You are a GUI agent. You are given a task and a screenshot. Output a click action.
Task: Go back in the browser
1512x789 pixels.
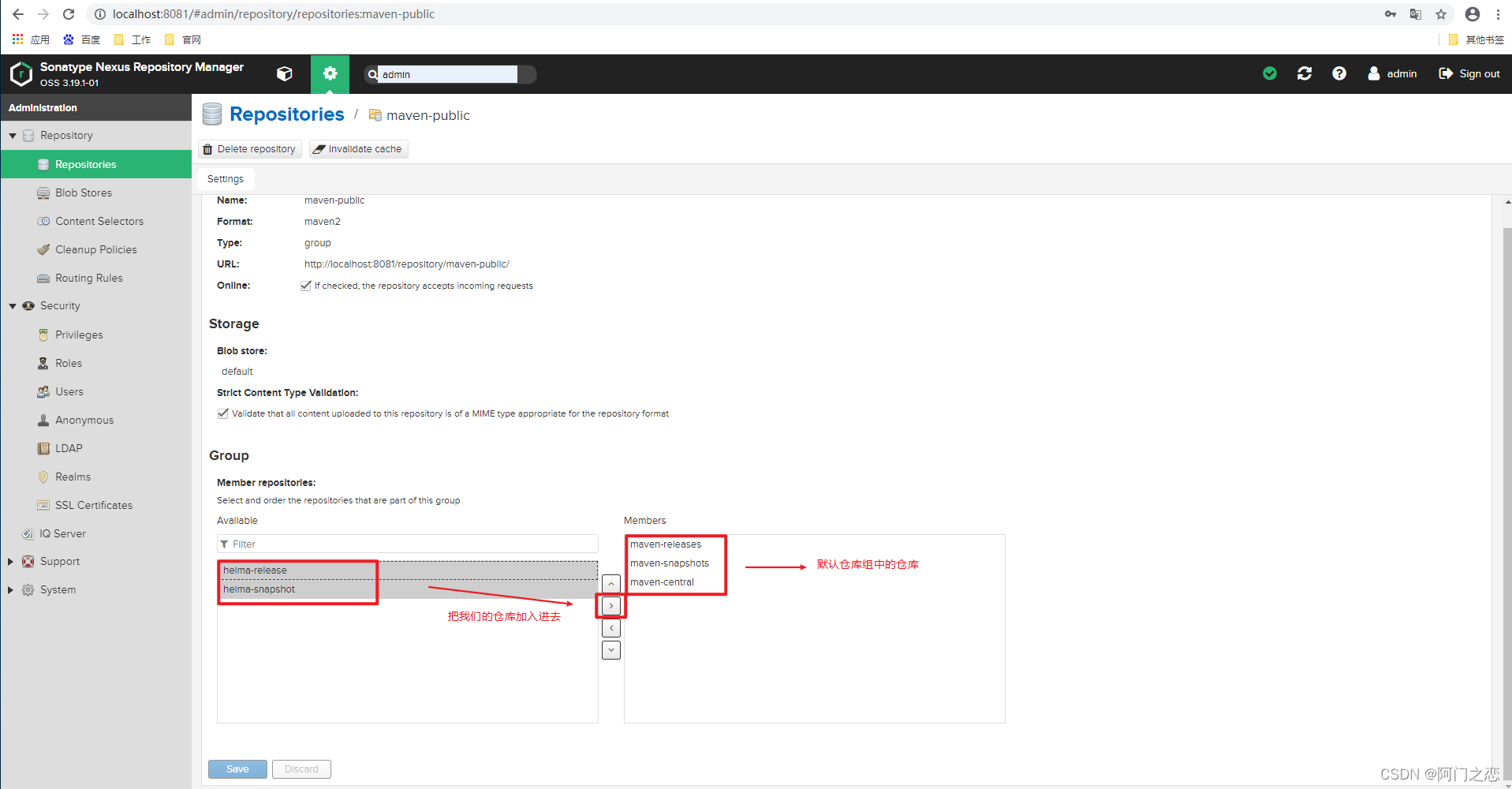click(18, 14)
